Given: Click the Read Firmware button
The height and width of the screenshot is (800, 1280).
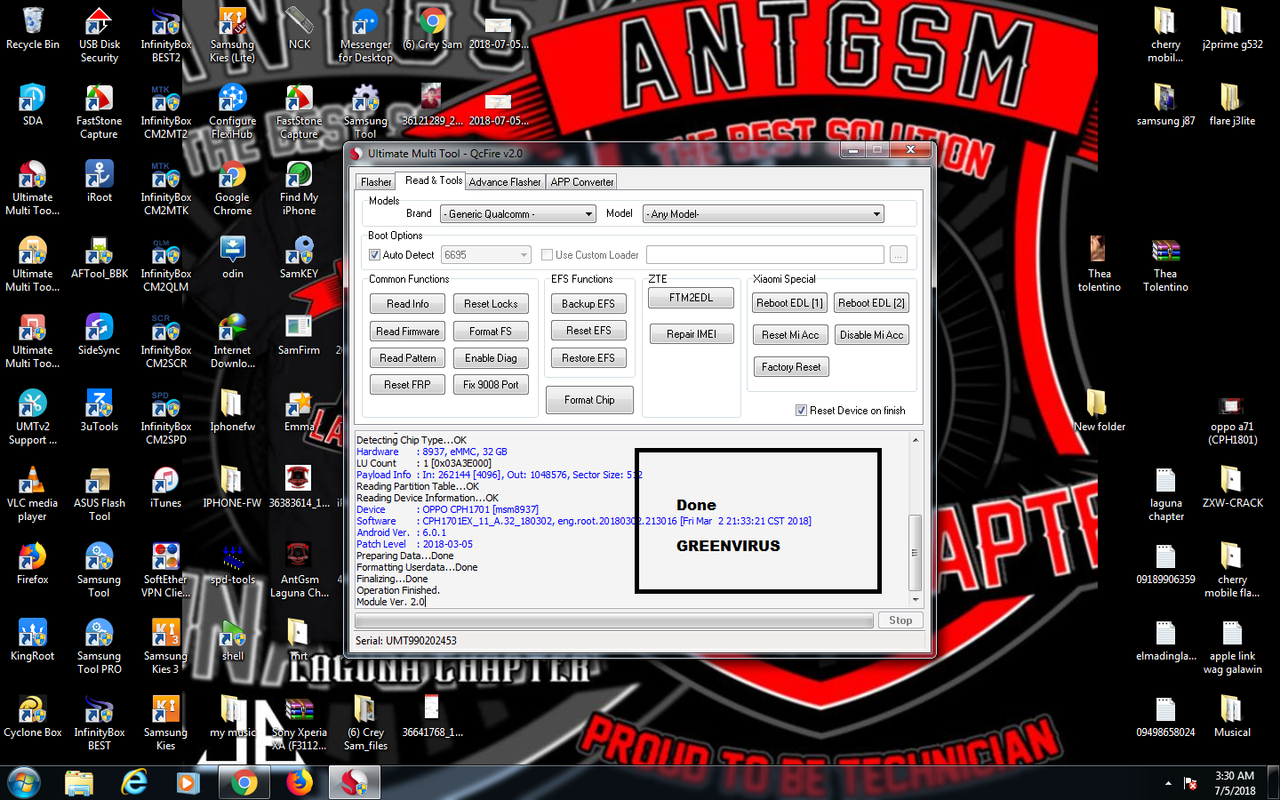Looking at the screenshot, I should point(408,331).
